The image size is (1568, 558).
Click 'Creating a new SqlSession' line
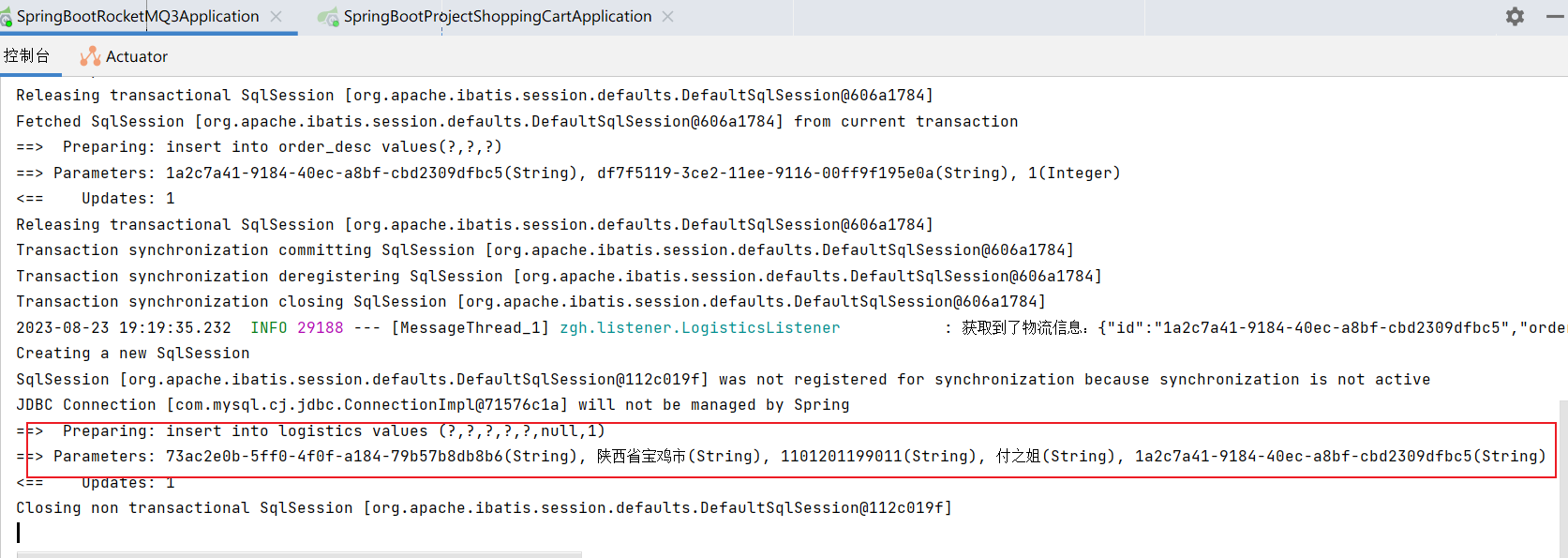pos(133,354)
